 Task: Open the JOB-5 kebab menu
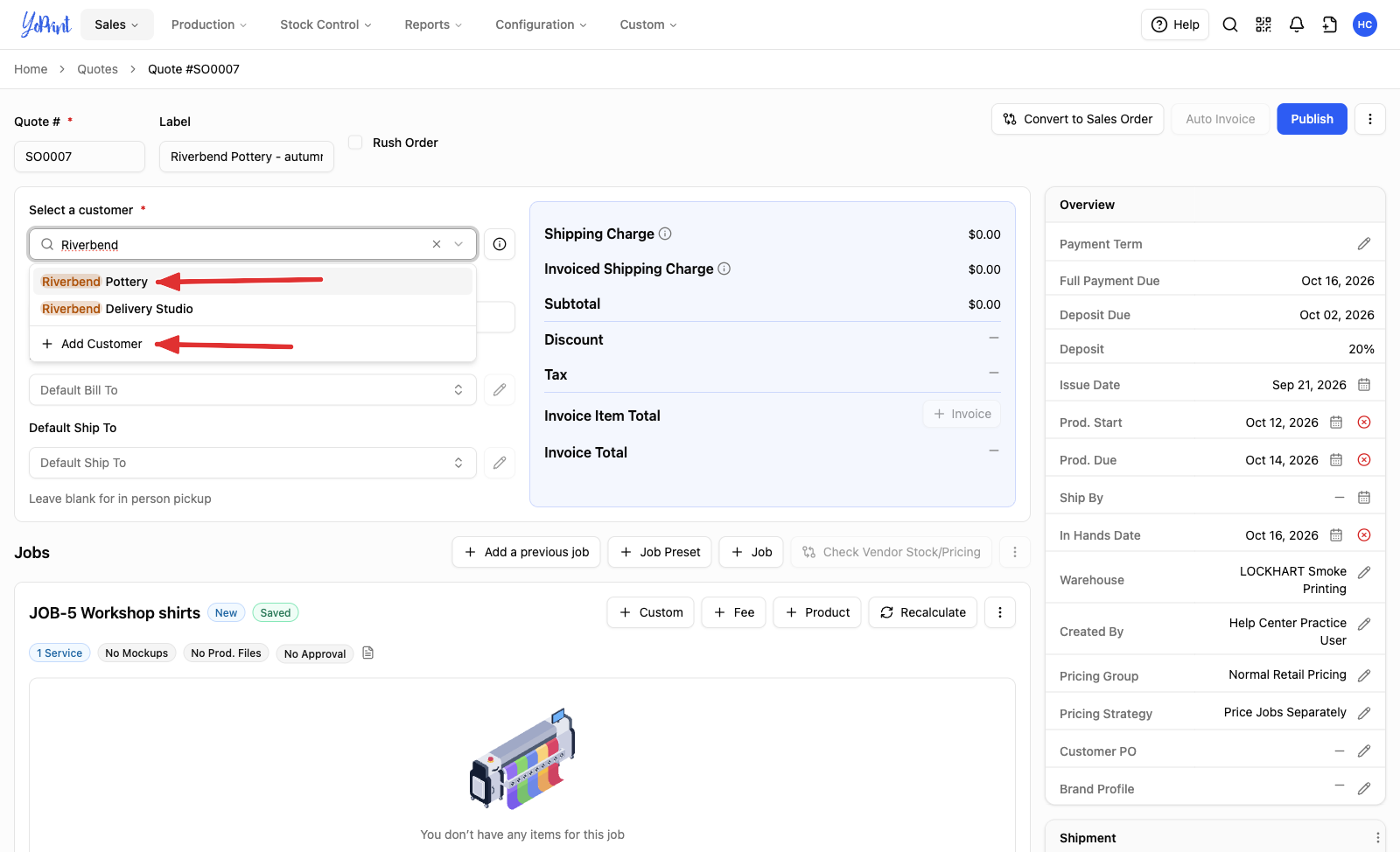pos(1000,612)
